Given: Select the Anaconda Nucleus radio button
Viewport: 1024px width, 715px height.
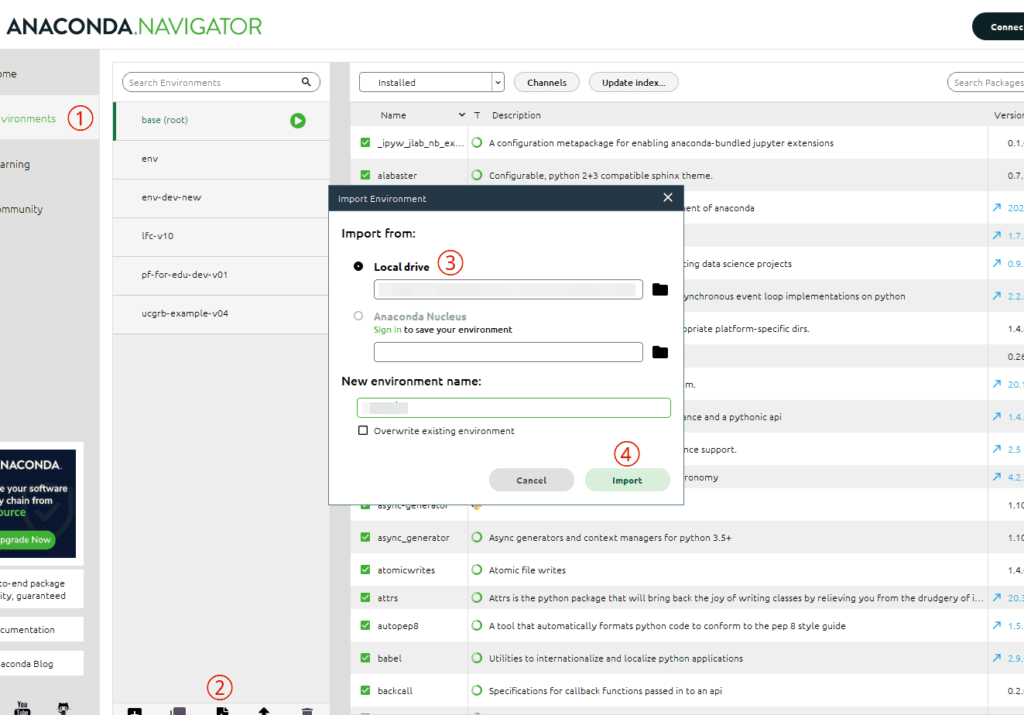Looking at the screenshot, I should pos(359,316).
